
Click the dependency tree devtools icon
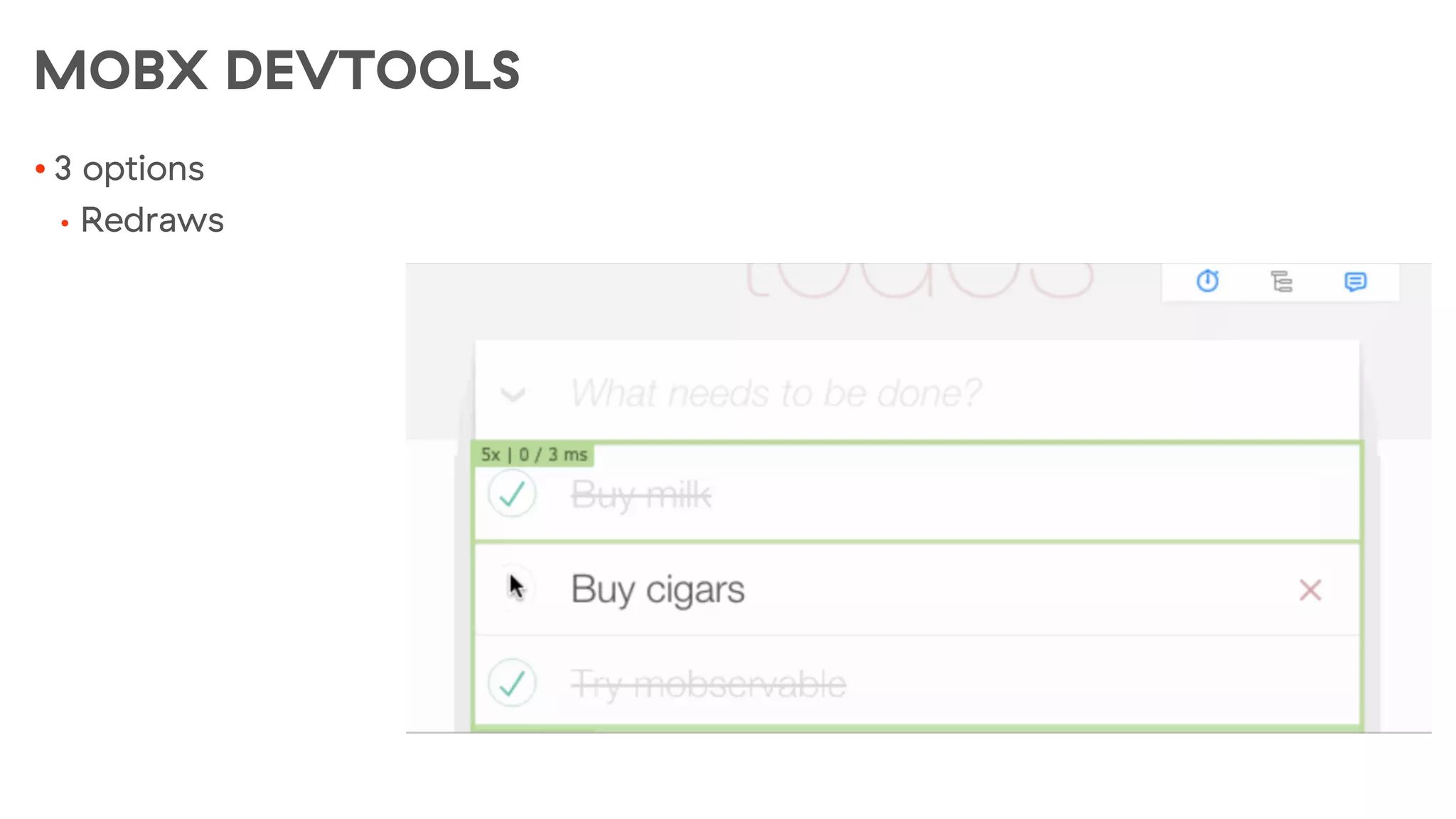1281,282
